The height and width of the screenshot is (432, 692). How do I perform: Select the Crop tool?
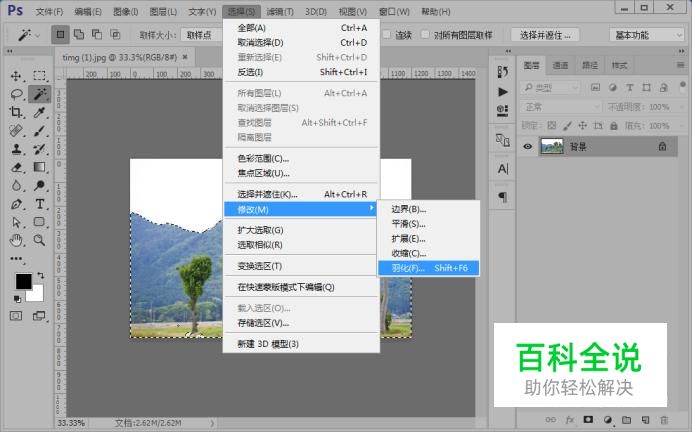[x=16, y=113]
